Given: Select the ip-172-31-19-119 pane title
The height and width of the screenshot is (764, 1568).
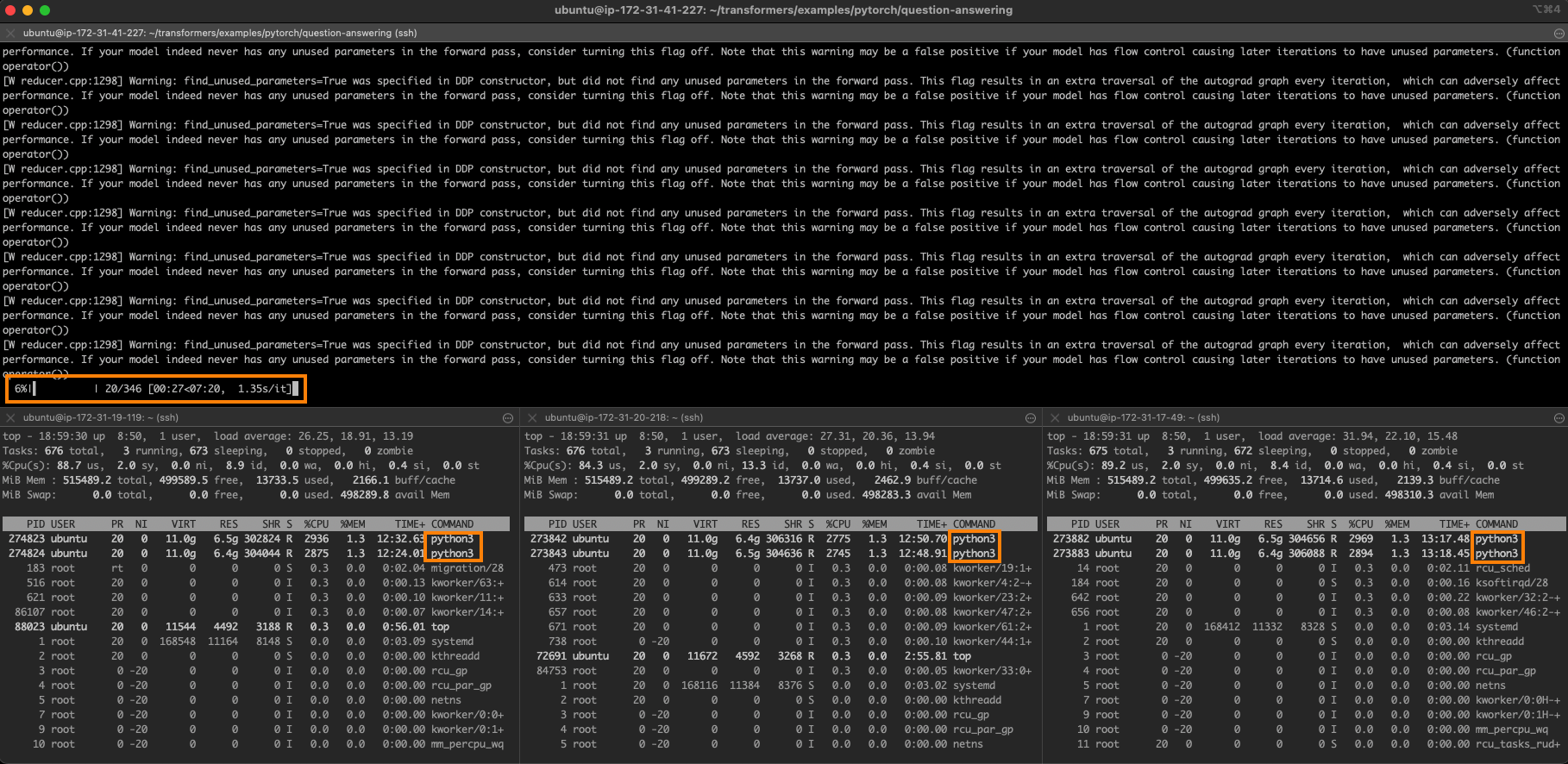Looking at the screenshot, I should coord(100,417).
